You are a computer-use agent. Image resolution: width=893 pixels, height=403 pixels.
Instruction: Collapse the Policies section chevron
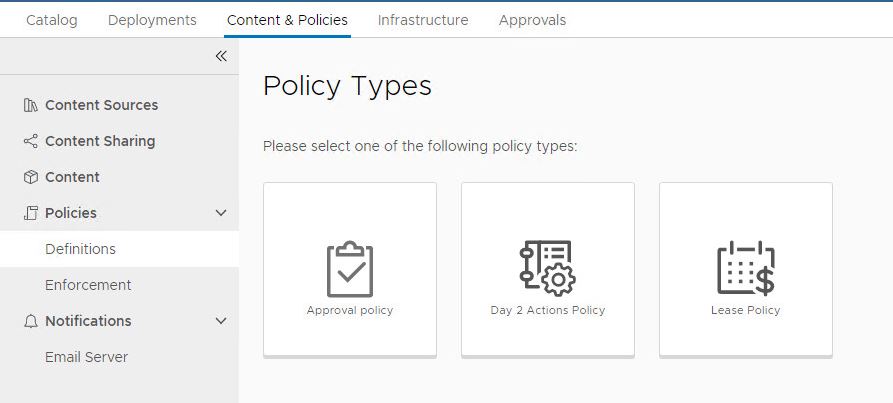[x=221, y=213]
